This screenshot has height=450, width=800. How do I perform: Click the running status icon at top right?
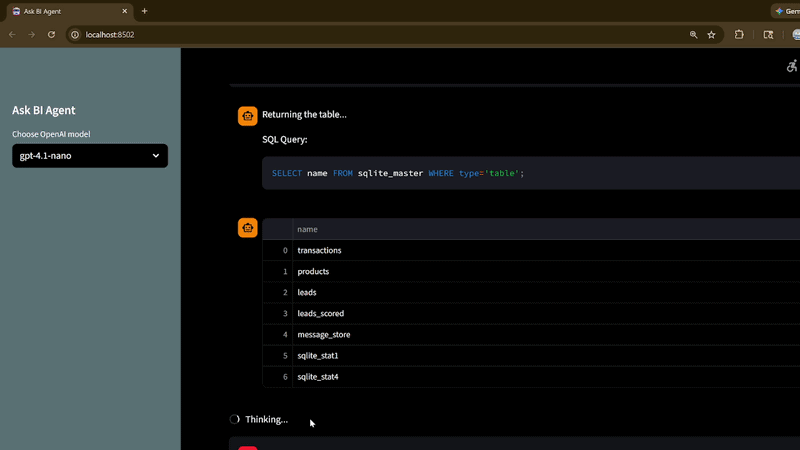pos(791,66)
